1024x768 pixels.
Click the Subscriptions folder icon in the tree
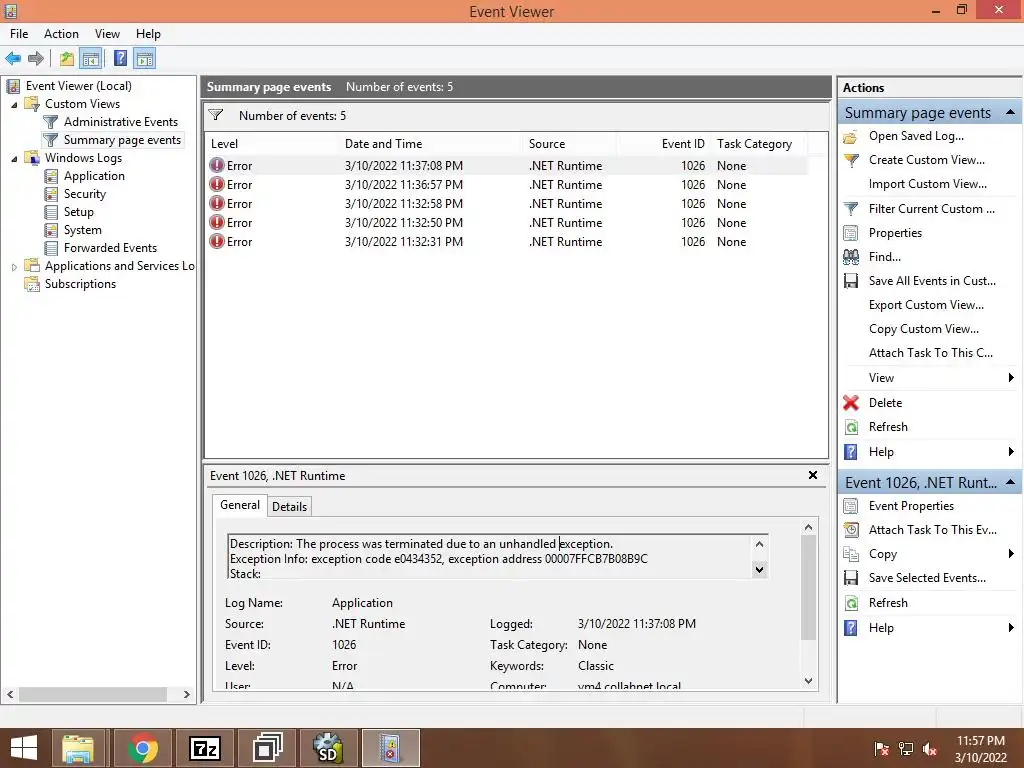(32, 284)
